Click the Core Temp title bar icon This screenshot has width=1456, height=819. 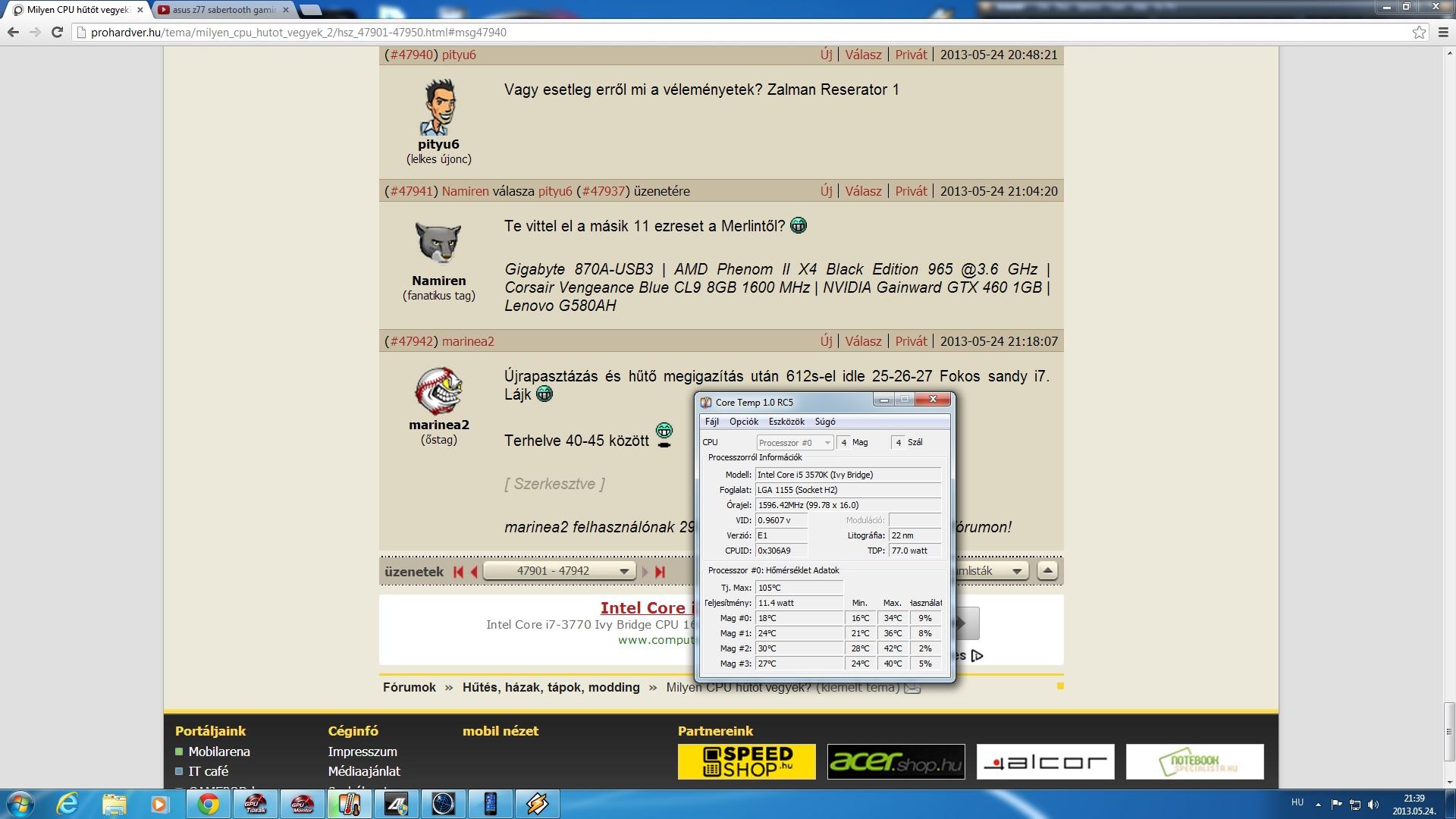point(706,403)
